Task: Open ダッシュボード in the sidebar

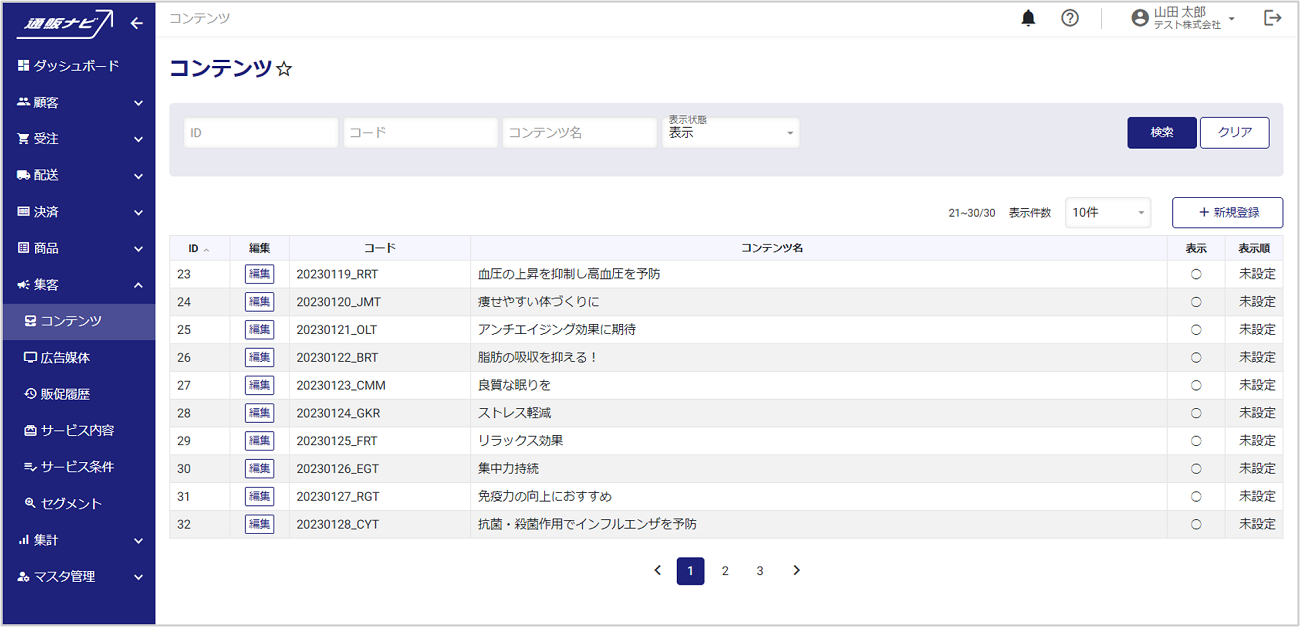Action: (75, 66)
